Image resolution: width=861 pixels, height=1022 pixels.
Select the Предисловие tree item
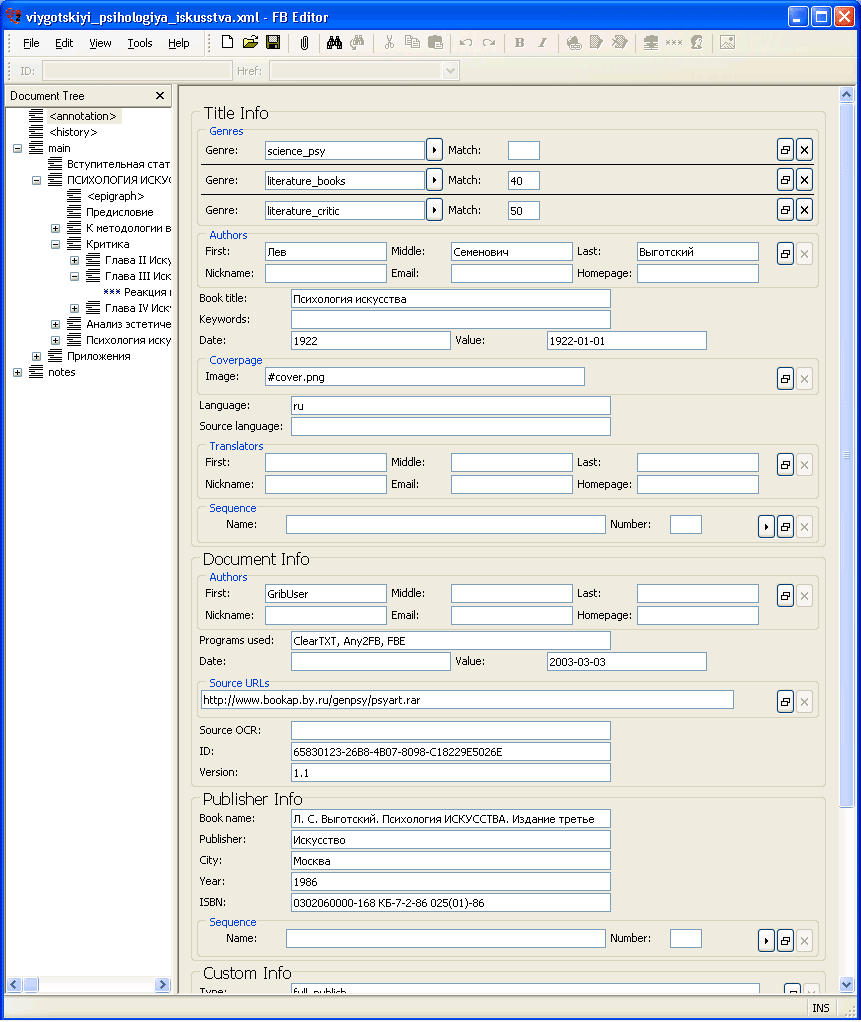[119, 212]
